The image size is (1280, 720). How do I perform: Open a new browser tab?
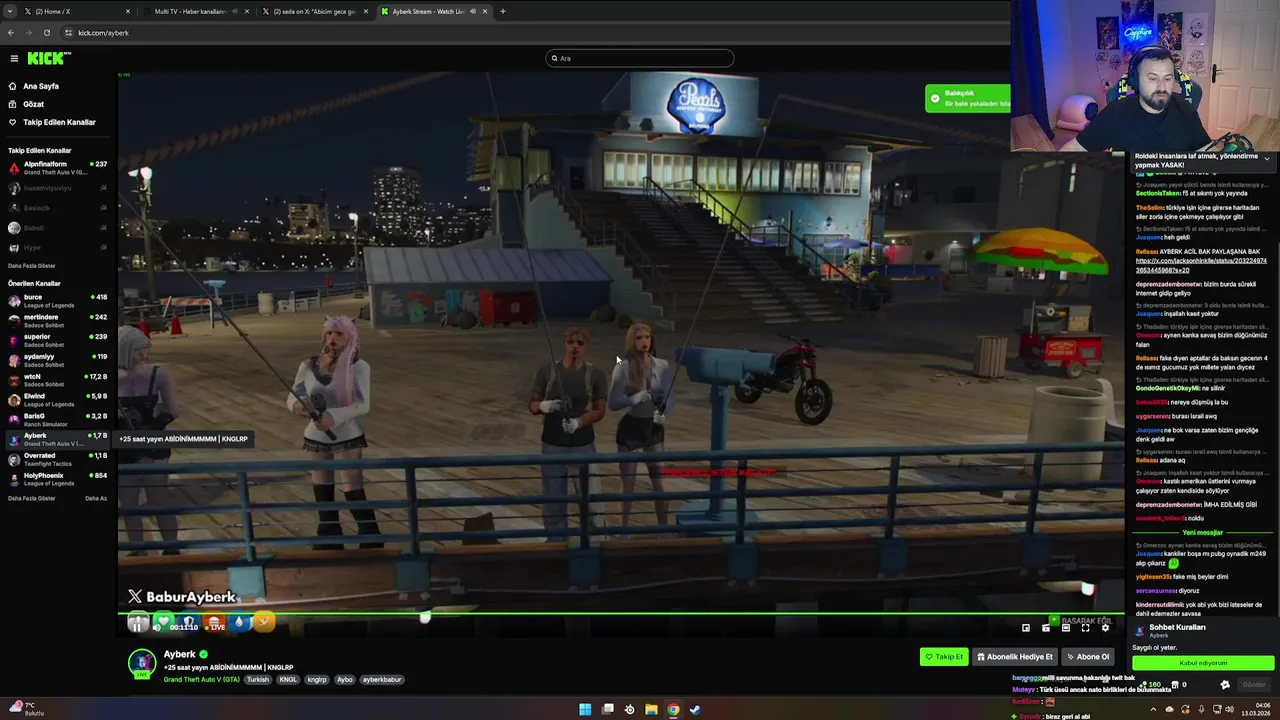pyautogui.click(x=502, y=11)
